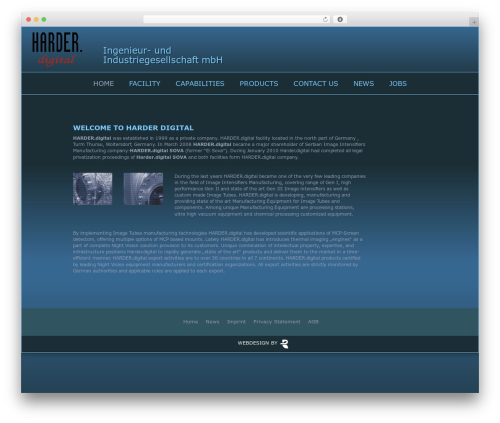Click the Ingenieur- und Industriegesellschaft mbH tagline
The image size is (500, 423).
pyautogui.click(x=163, y=55)
